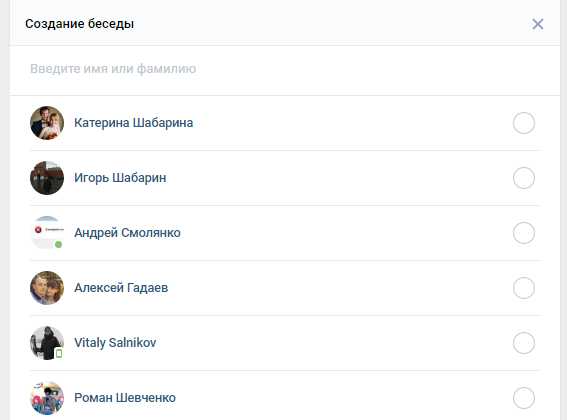Select Игорь Шабарин's radio circle
This screenshot has height=420, width=567.
click(524, 178)
